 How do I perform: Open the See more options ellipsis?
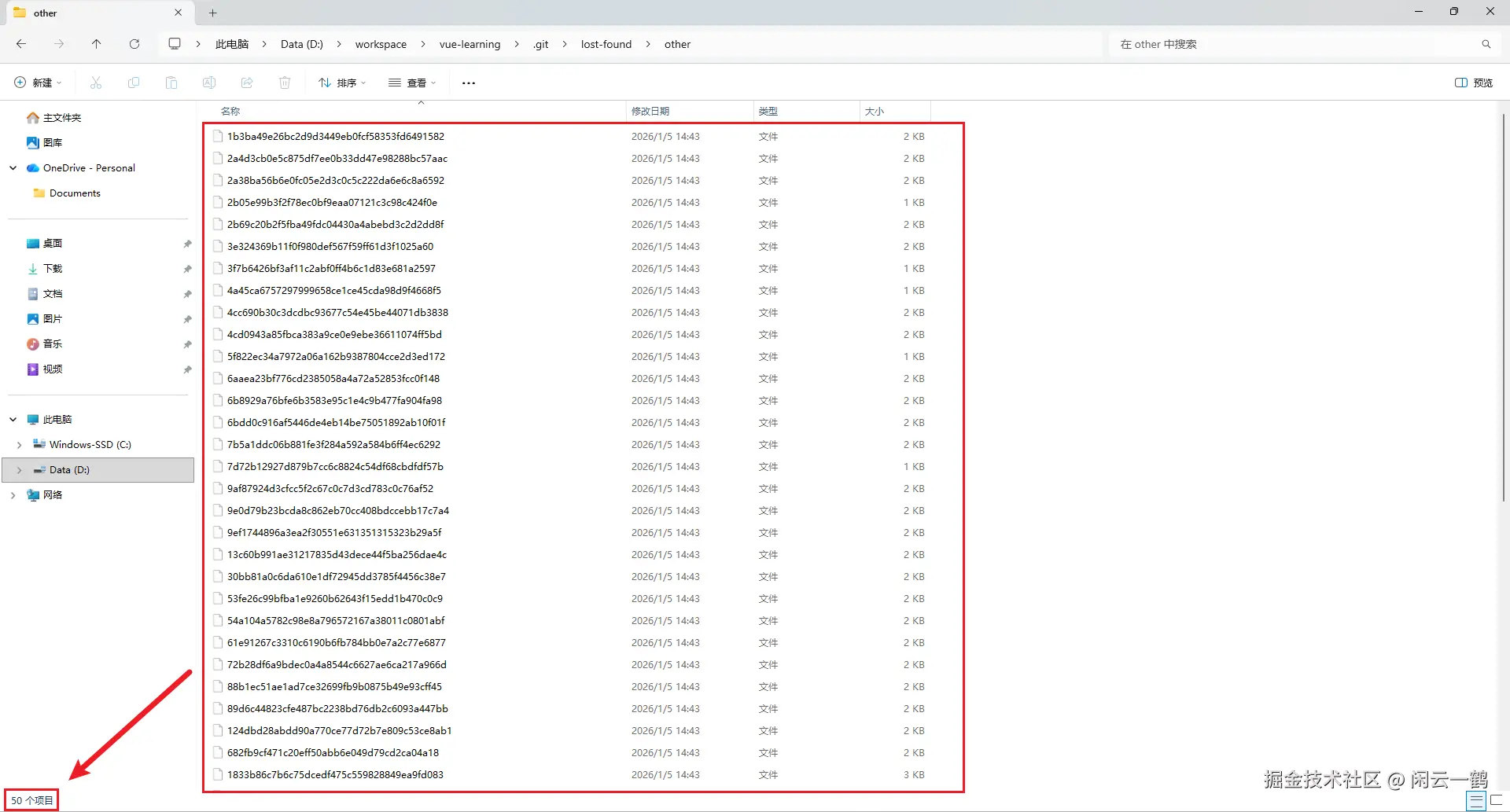point(469,83)
